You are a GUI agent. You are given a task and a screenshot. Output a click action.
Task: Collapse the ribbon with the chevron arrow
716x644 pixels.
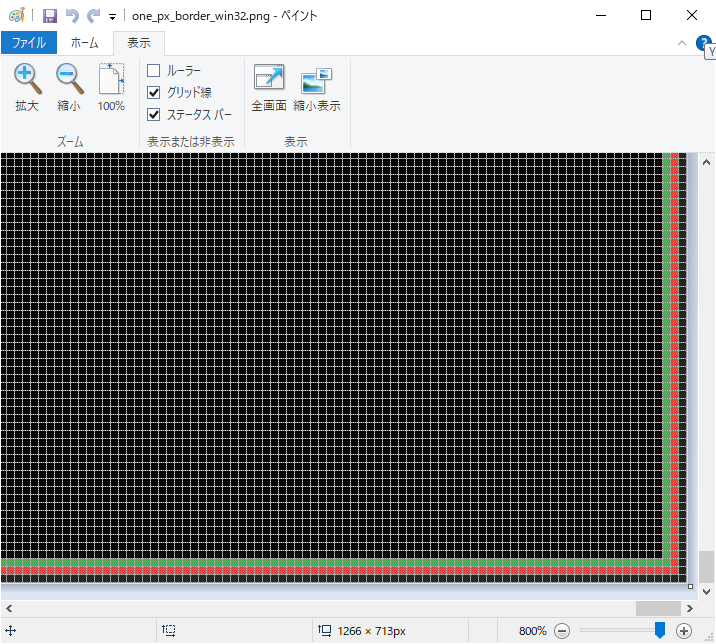pyautogui.click(x=682, y=43)
